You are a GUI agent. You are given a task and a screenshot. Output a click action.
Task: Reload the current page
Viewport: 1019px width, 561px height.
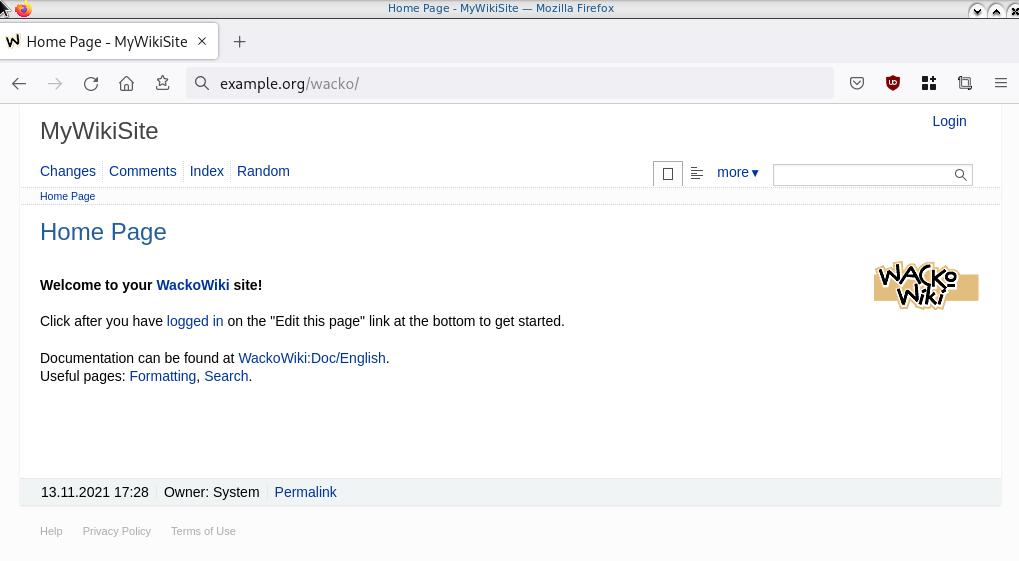pos(91,84)
